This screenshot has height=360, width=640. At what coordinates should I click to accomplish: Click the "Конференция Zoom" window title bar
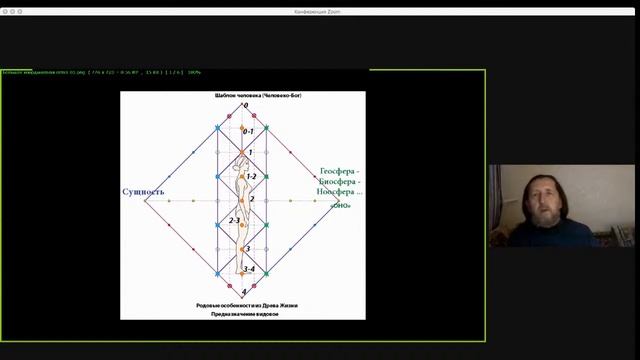click(318, 12)
